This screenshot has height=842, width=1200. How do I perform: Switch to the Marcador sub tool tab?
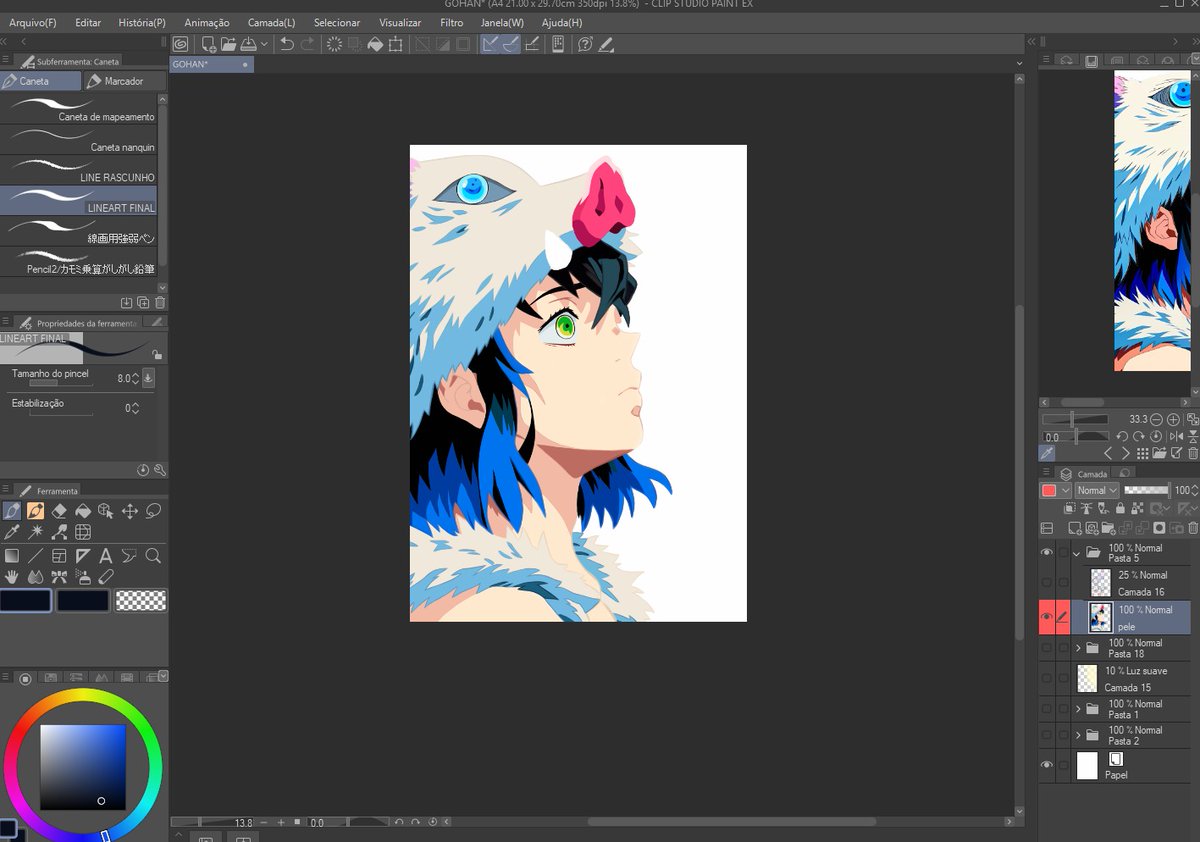point(123,81)
